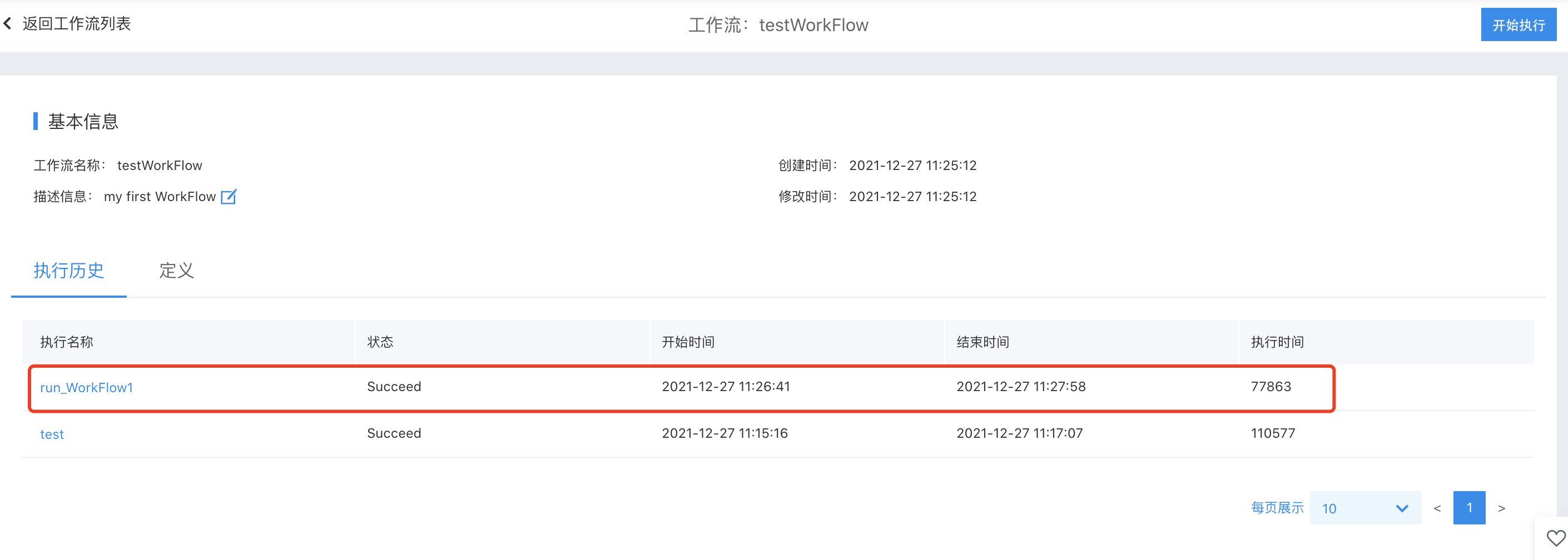This screenshot has width=1568, height=560.
Task: Click the 修改时间 value 2021-12-27 11:25:12
Action: (912, 197)
